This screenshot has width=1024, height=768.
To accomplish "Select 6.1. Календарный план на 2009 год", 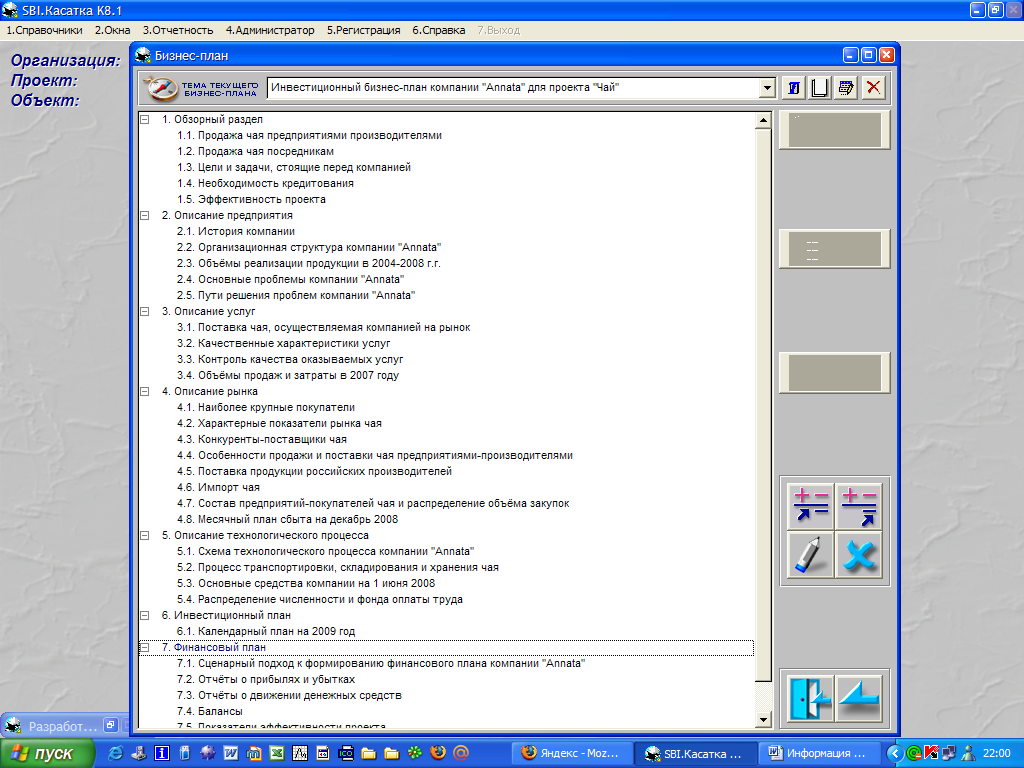I will point(266,632).
